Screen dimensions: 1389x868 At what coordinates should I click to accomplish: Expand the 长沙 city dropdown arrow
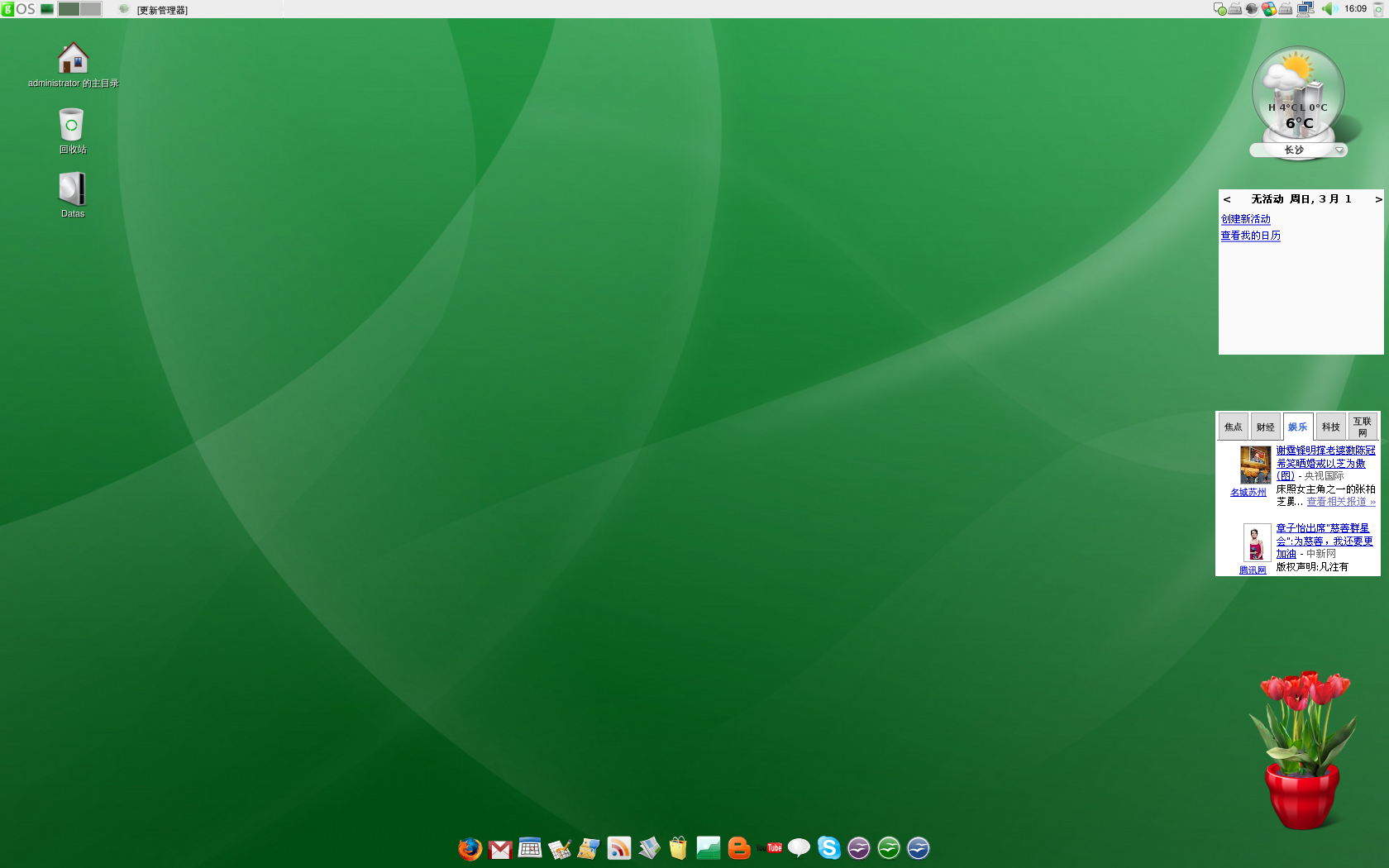pyautogui.click(x=1339, y=150)
